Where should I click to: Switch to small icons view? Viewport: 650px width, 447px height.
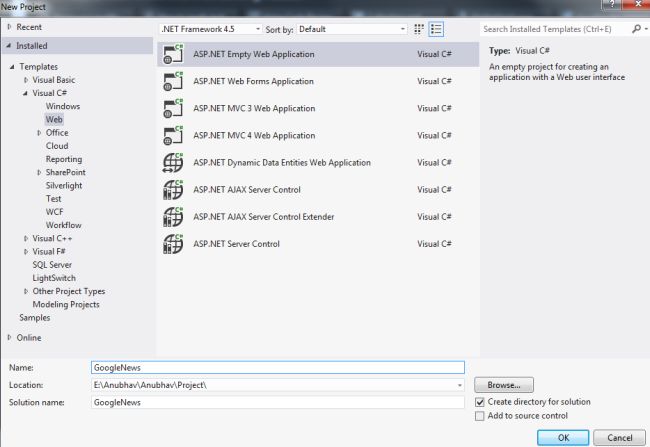point(419,29)
